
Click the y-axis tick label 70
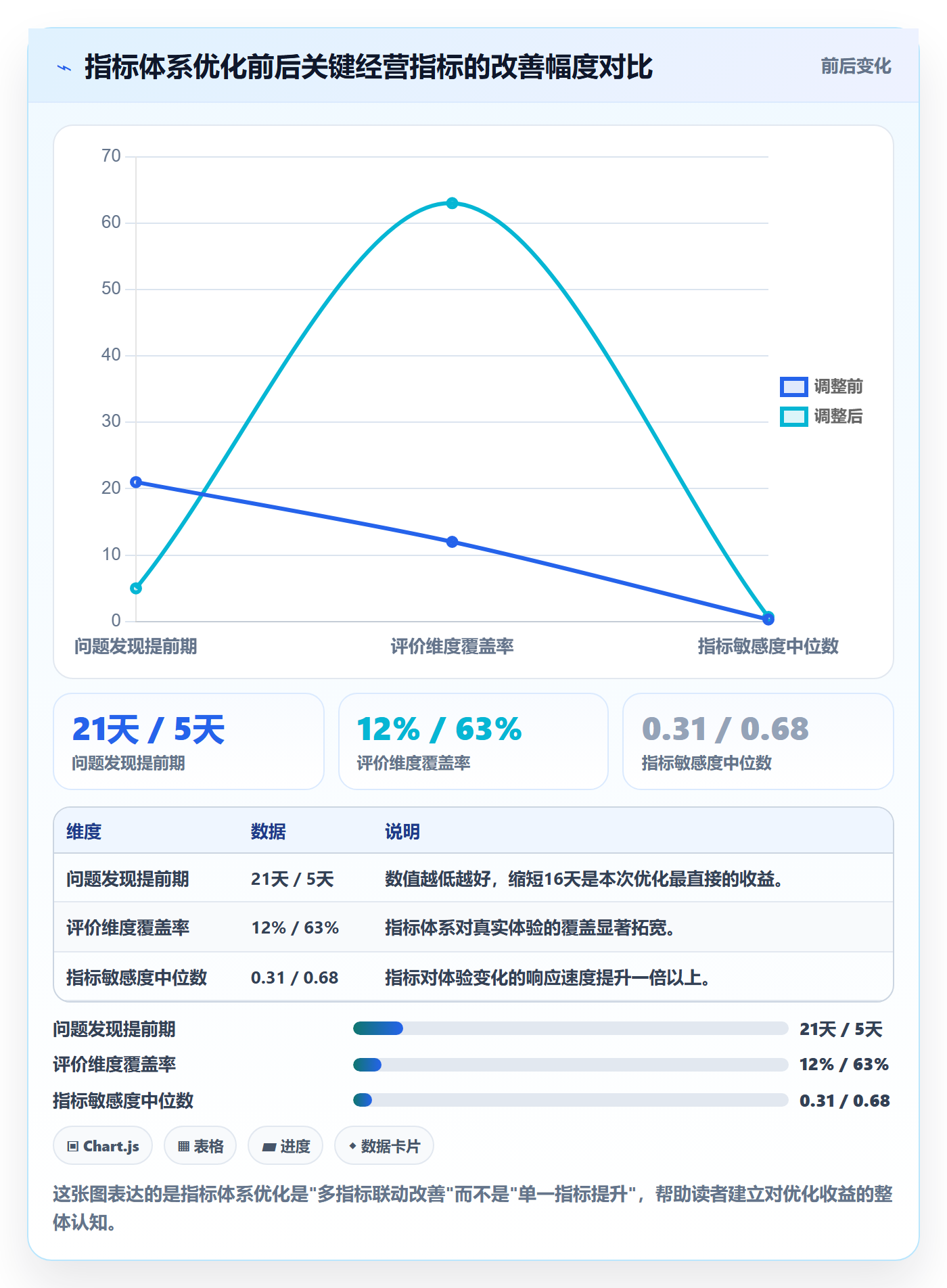(x=111, y=156)
